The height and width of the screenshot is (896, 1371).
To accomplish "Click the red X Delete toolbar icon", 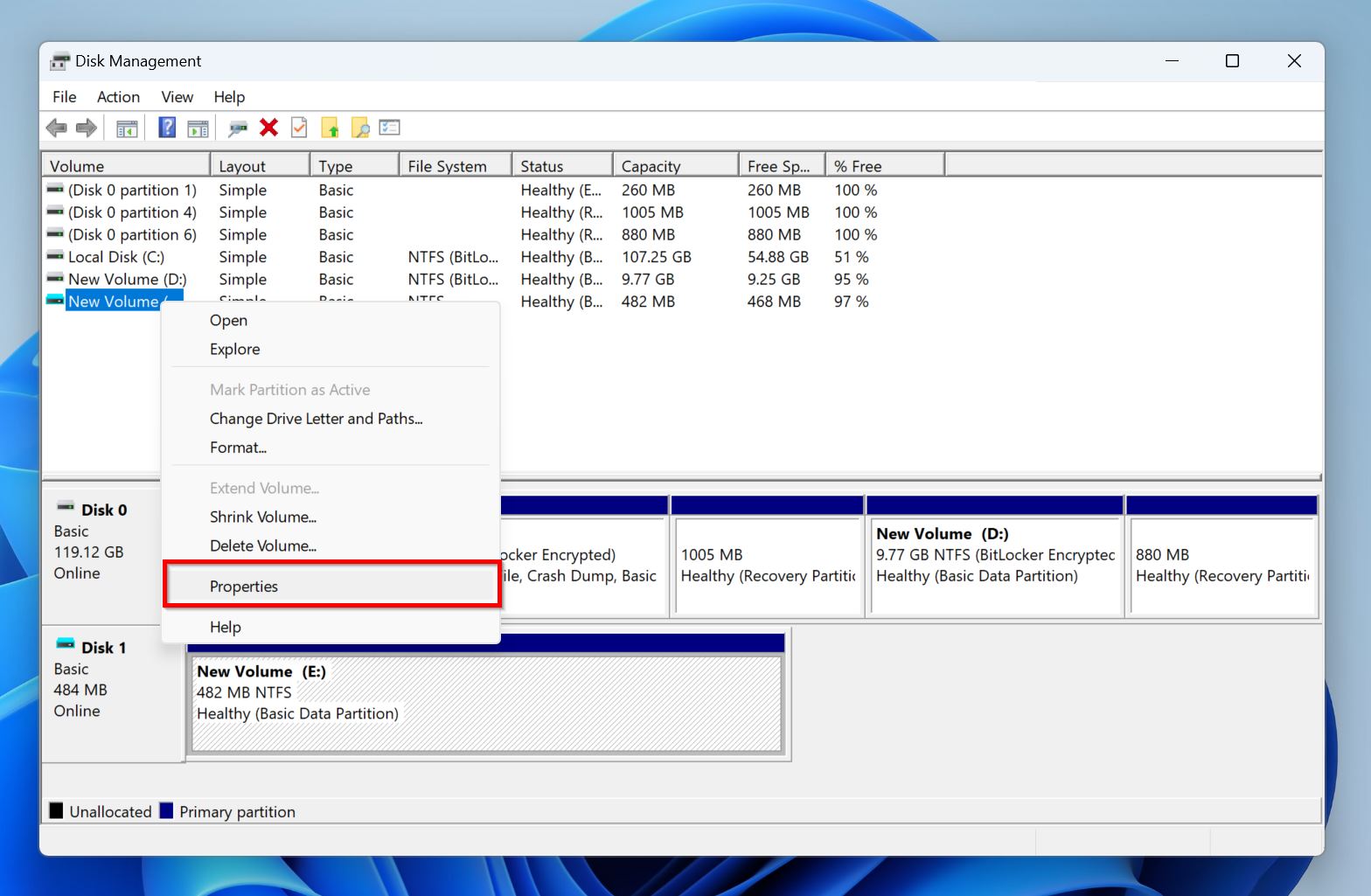I will click(x=269, y=128).
